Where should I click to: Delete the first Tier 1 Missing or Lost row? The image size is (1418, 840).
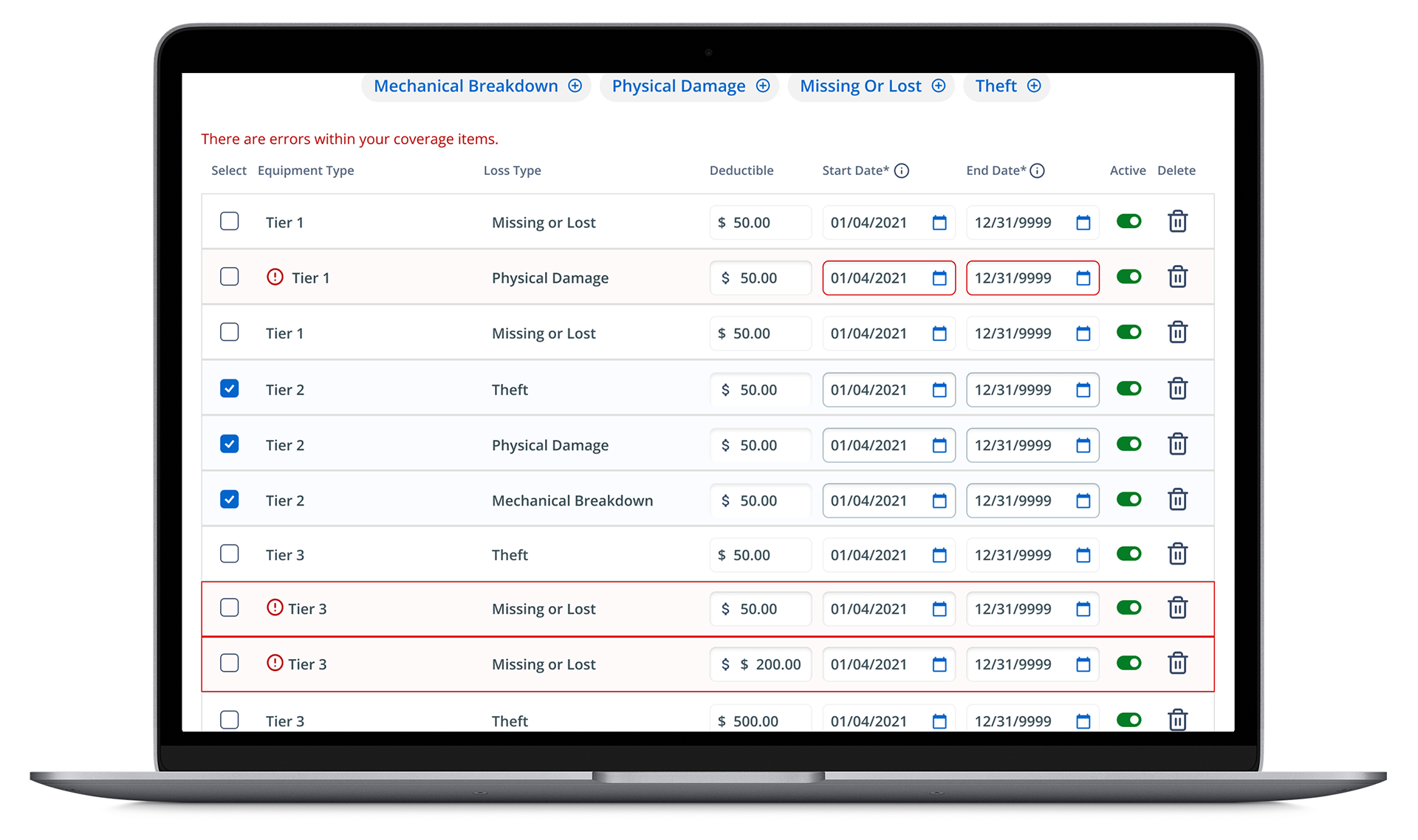(1177, 221)
